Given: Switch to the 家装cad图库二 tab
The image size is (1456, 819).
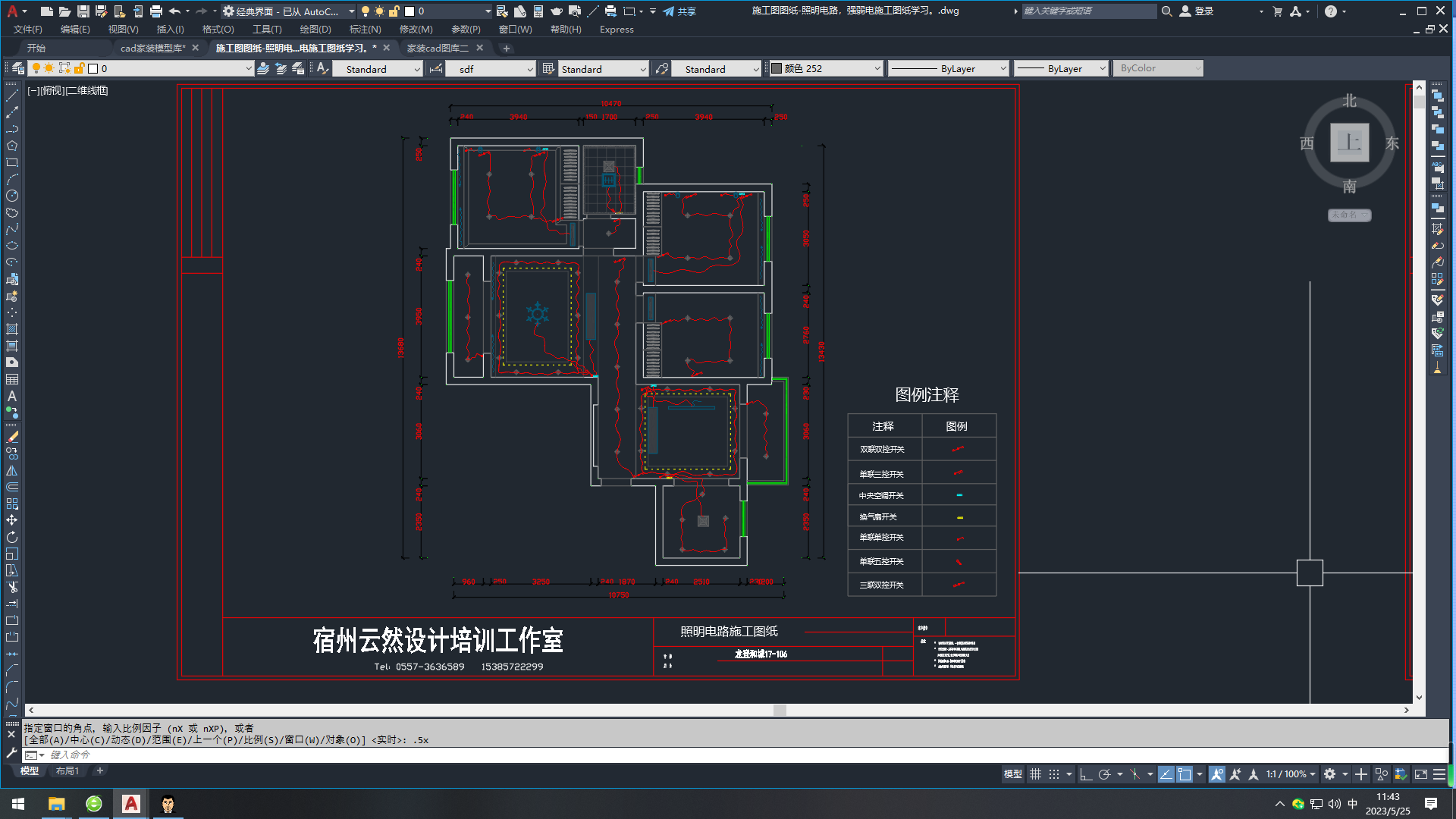Looking at the screenshot, I should (x=438, y=48).
